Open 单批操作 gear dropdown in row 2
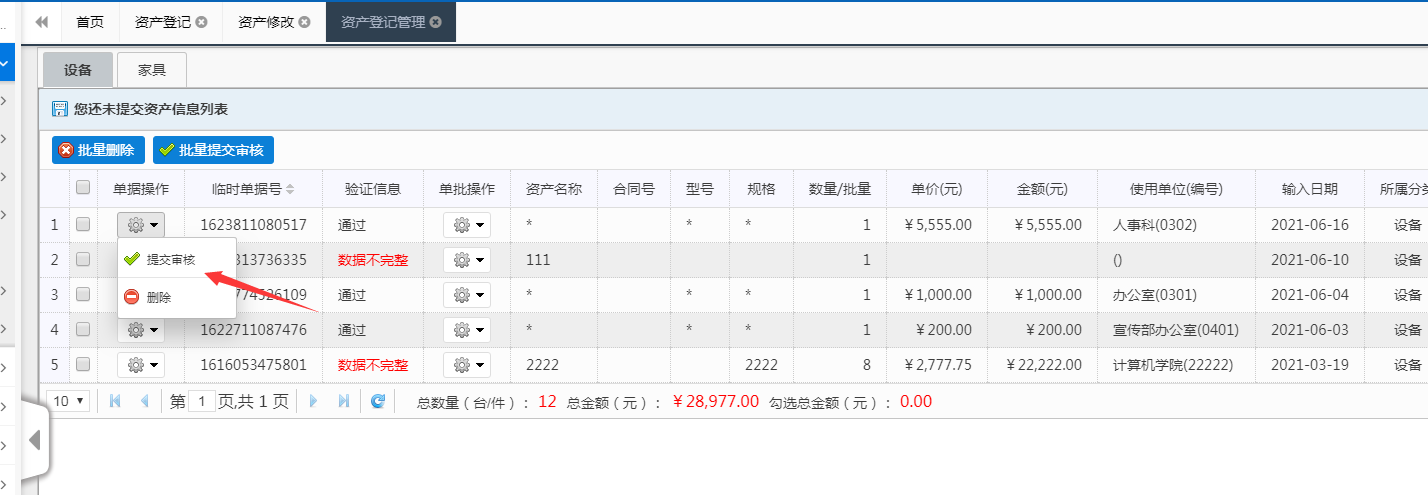Image resolution: width=1428 pixels, height=495 pixels. coord(467,260)
